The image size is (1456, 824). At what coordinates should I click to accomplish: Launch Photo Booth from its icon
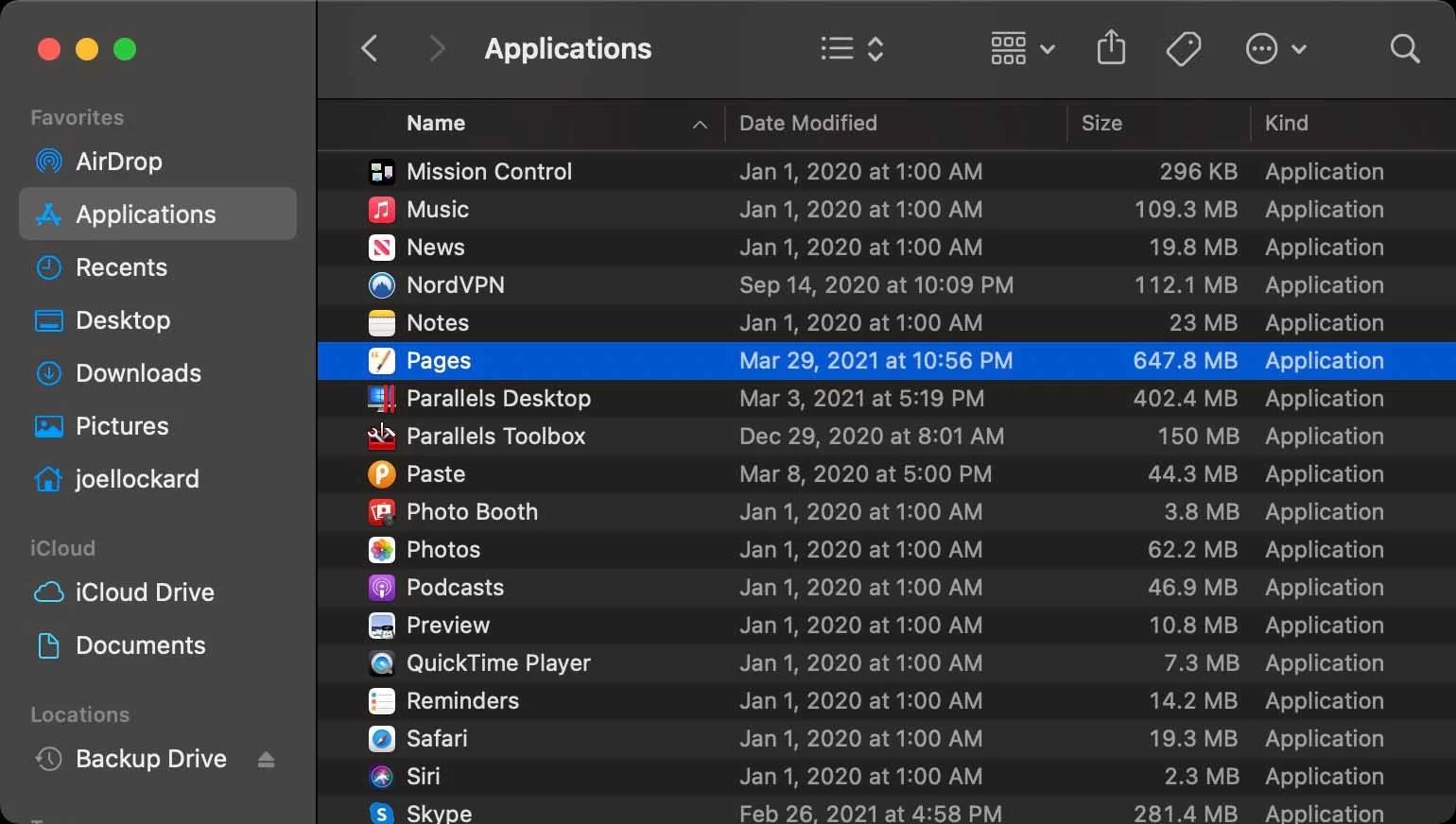[381, 512]
